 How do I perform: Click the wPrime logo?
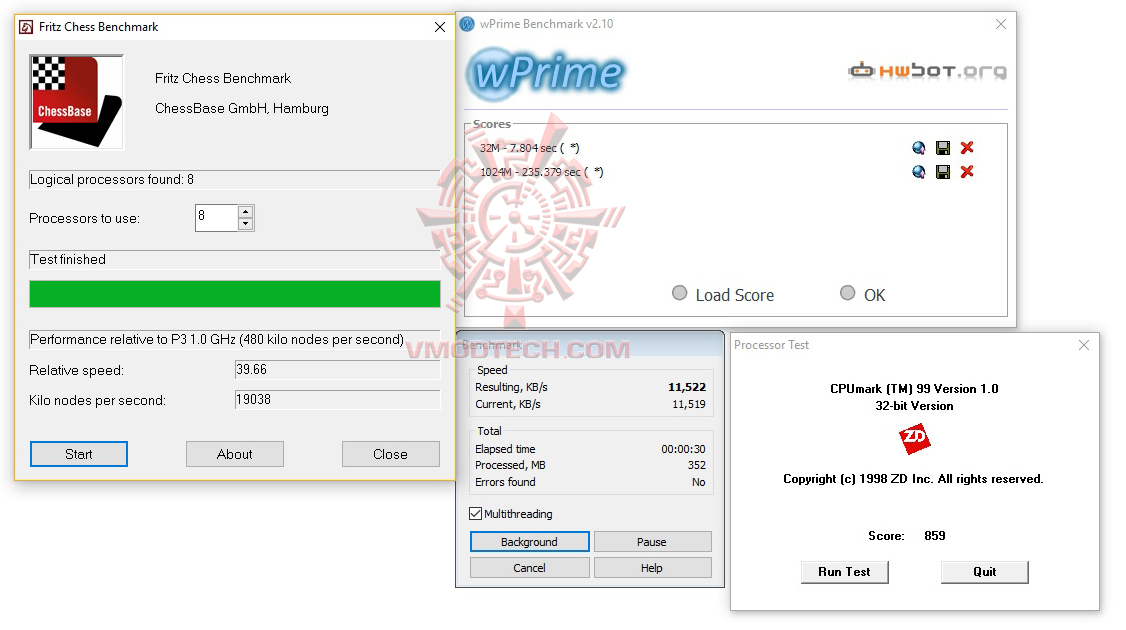pyautogui.click(x=546, y=73)
